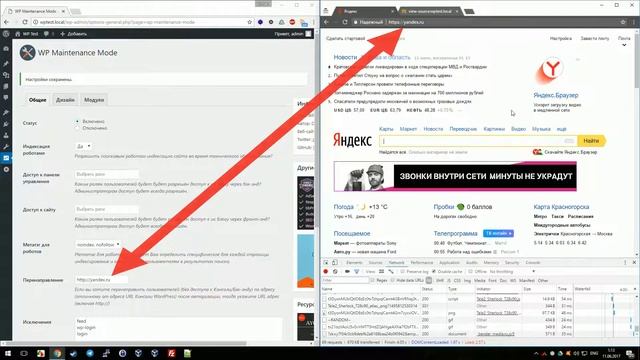This screenshot has width=640, height=360.
Task: Switch to the 'Дизайн' tab
Action: 65,100
